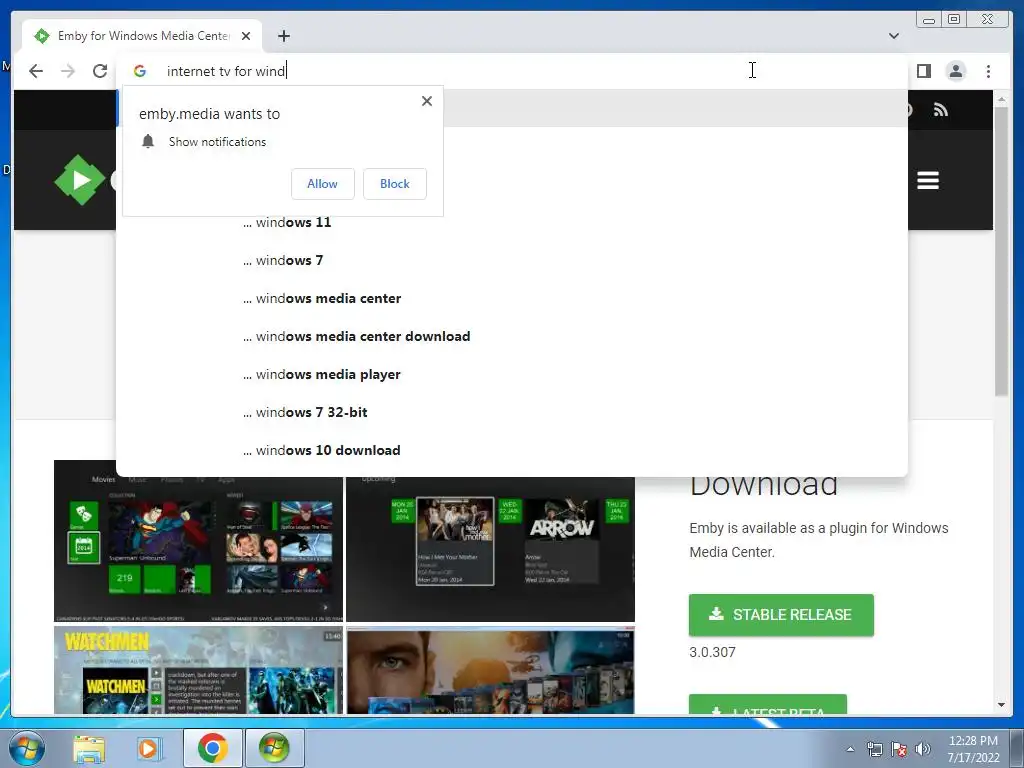Pick the 'windows 7 32-bit' suggestion
This screenshot has width=1024, height=768.
click(x=511, y=412)
